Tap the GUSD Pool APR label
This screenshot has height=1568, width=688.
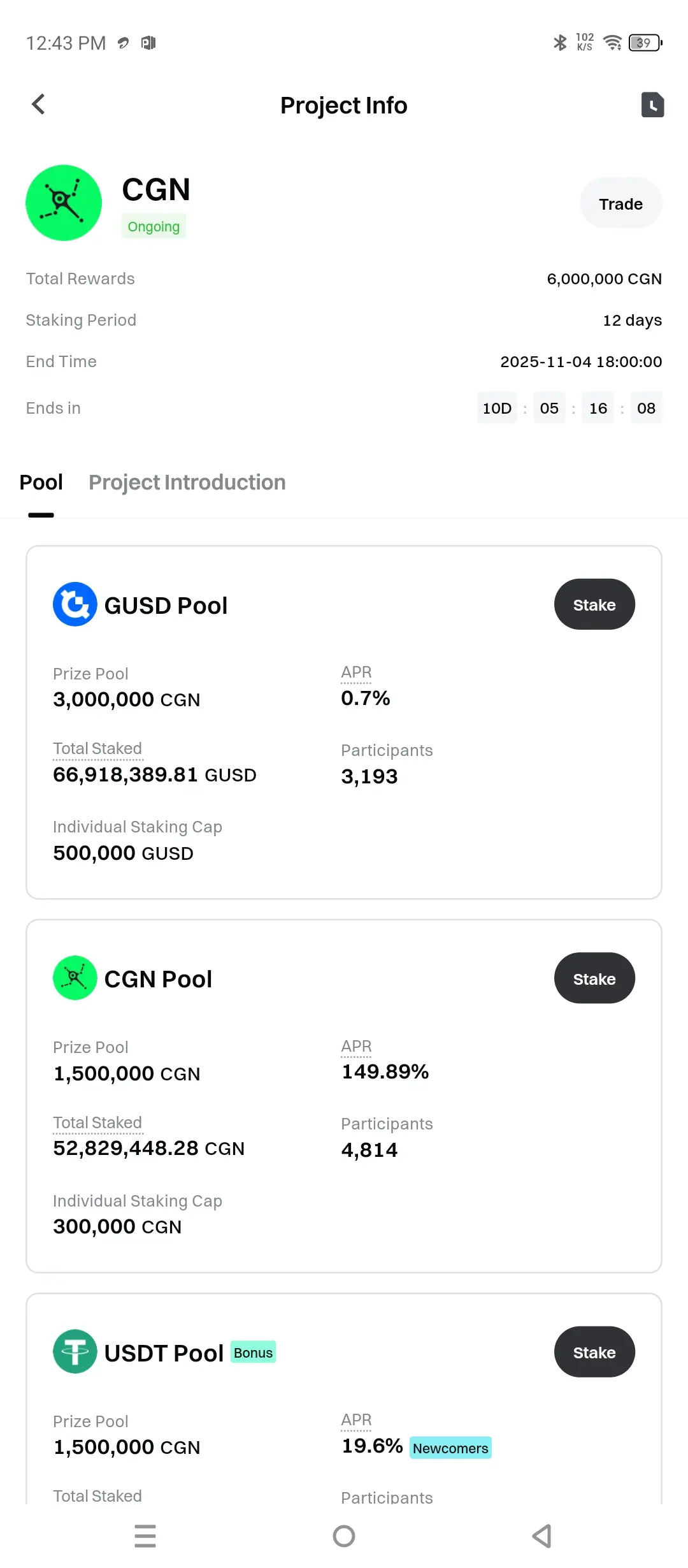(356, 672)
